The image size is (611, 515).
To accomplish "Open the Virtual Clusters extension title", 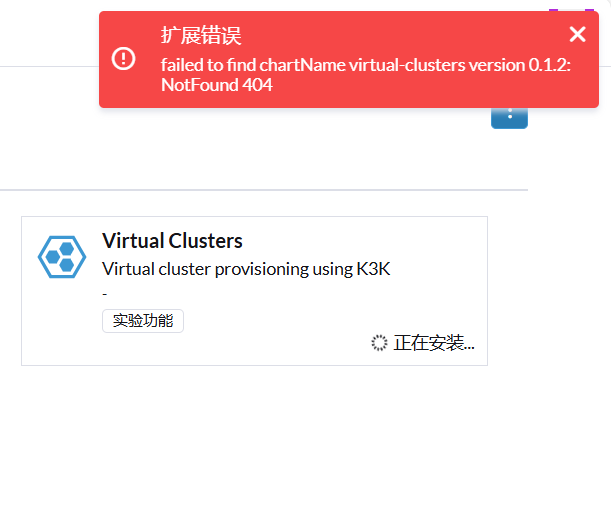I will pos(172,240).
